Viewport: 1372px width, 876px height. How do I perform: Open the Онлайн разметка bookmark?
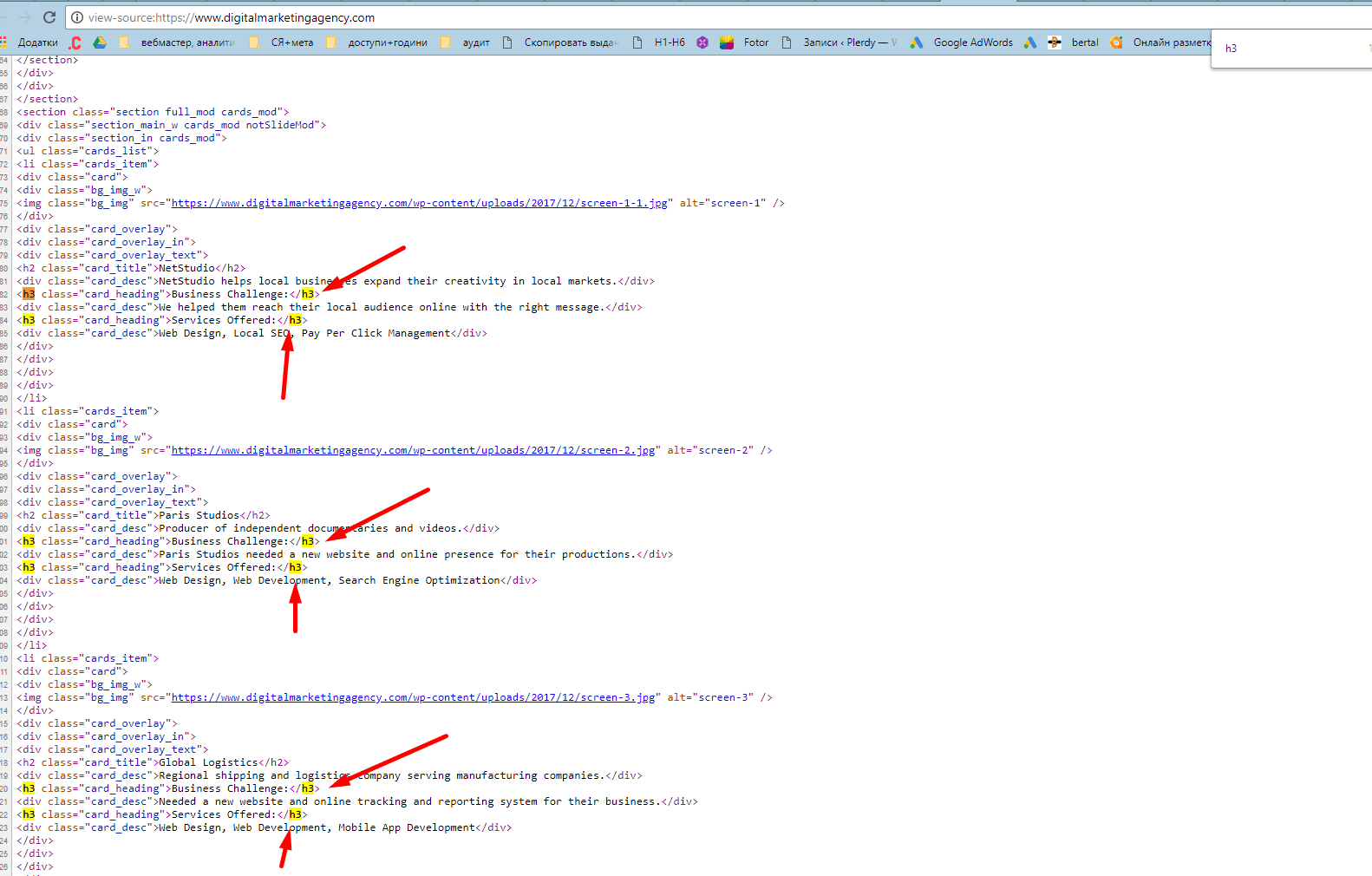1160,42
